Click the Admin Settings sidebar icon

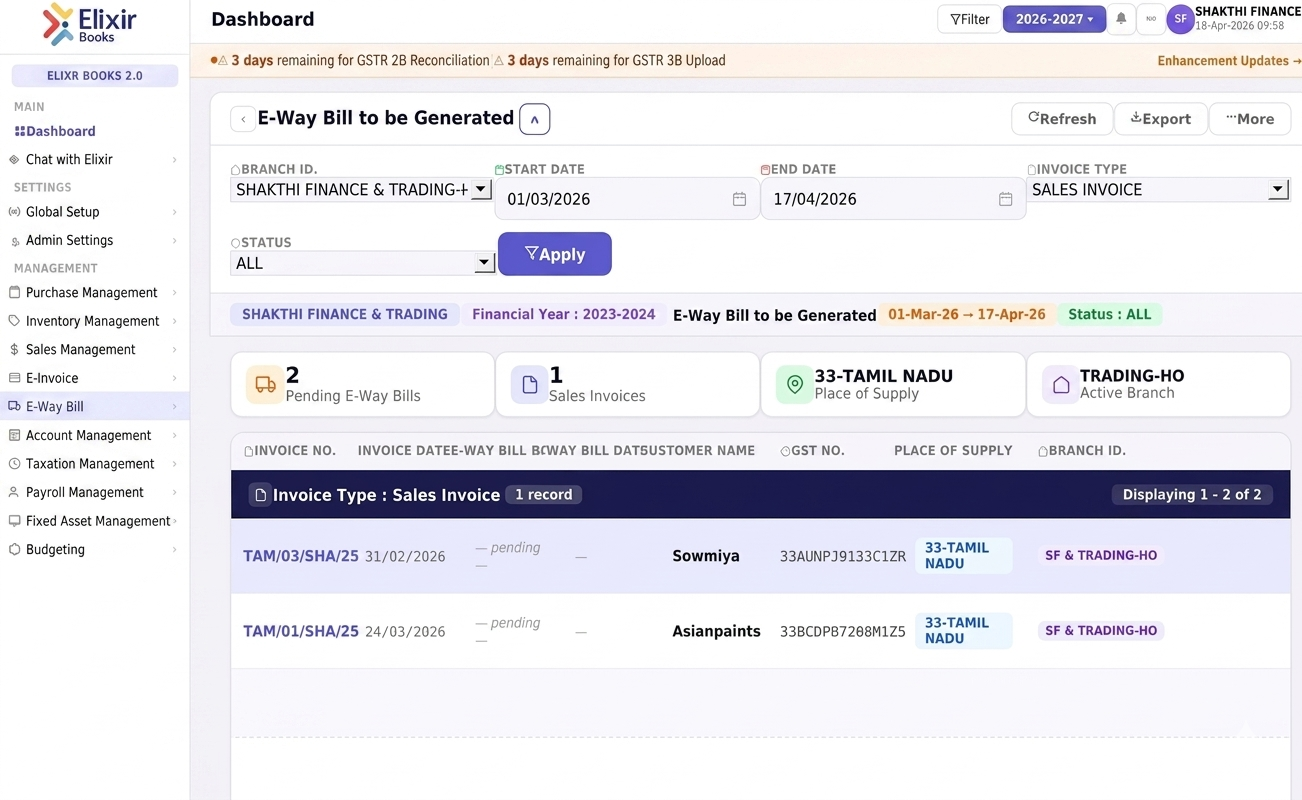click(x=15, y=241)
